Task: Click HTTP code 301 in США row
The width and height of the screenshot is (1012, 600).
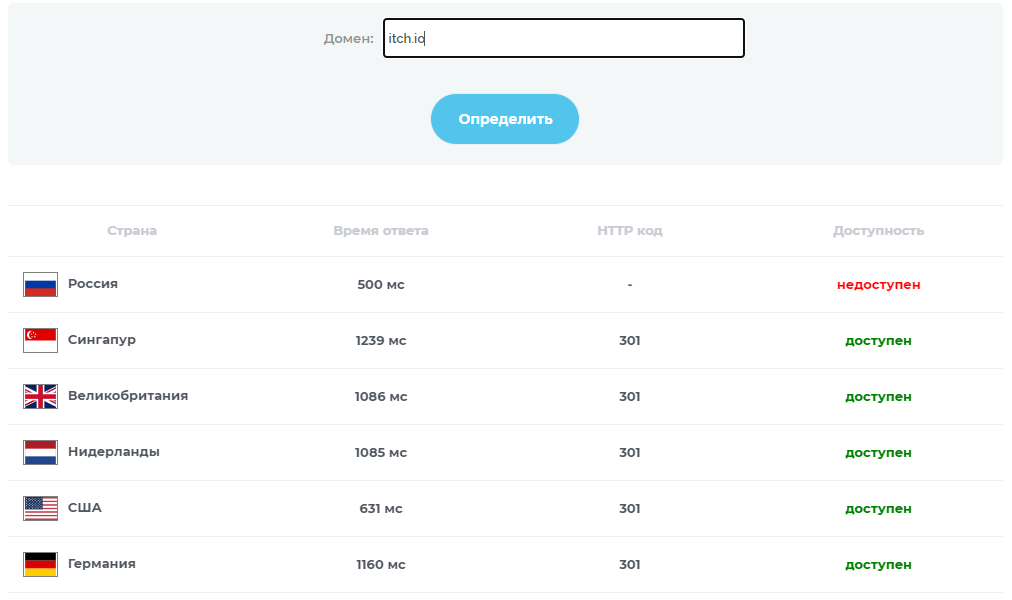Action: 630,509
